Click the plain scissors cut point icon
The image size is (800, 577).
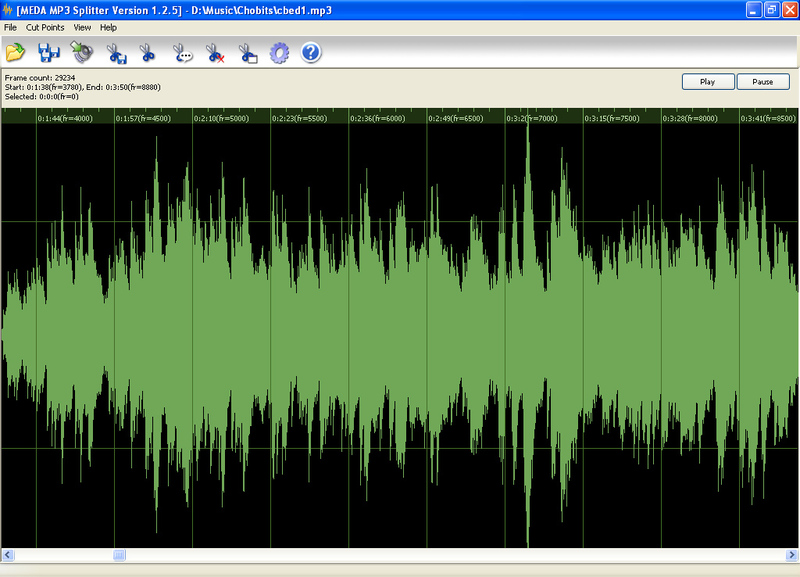147,53
